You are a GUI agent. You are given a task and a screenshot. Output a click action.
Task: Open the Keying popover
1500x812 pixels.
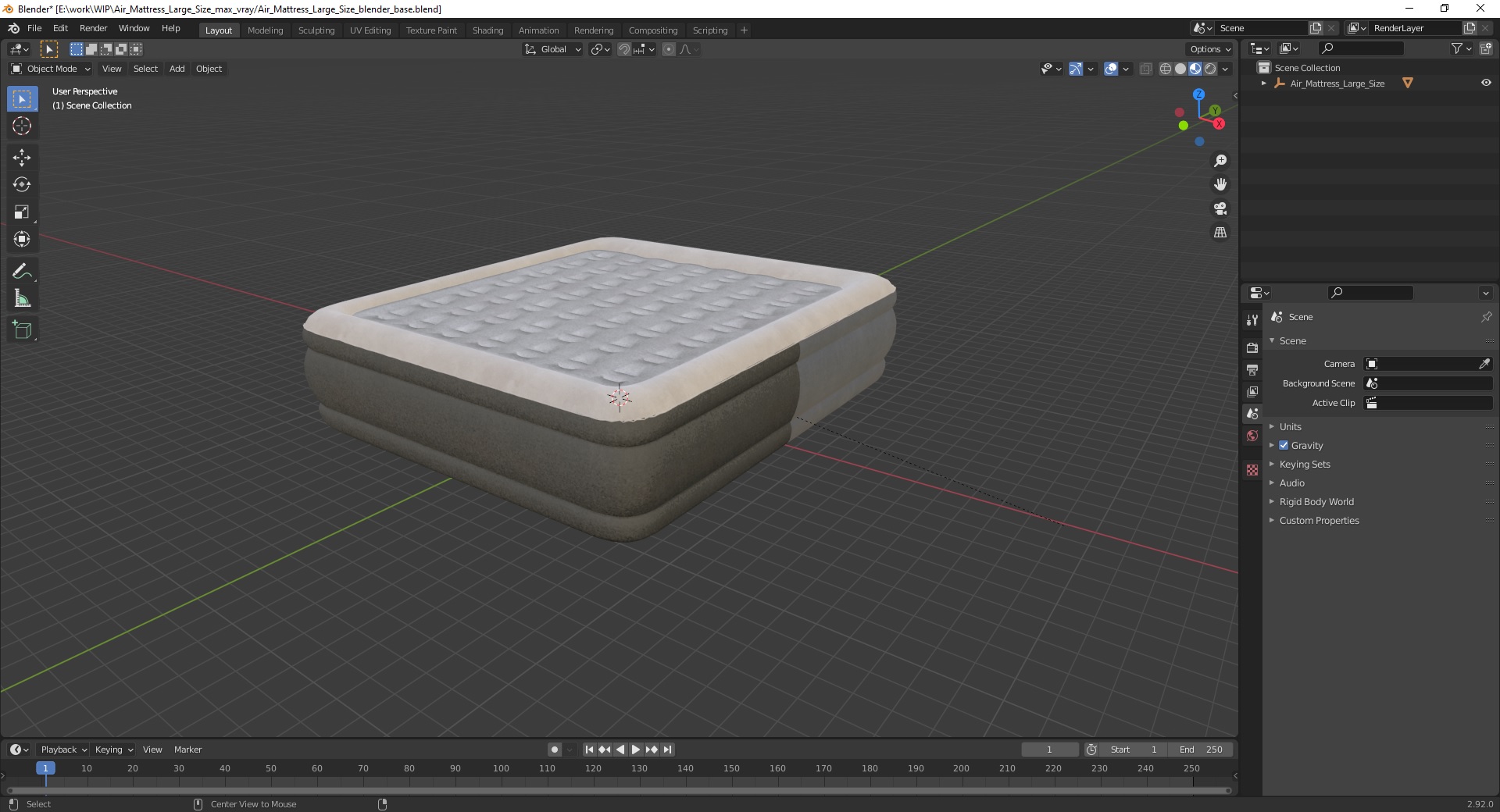[113, 750]
